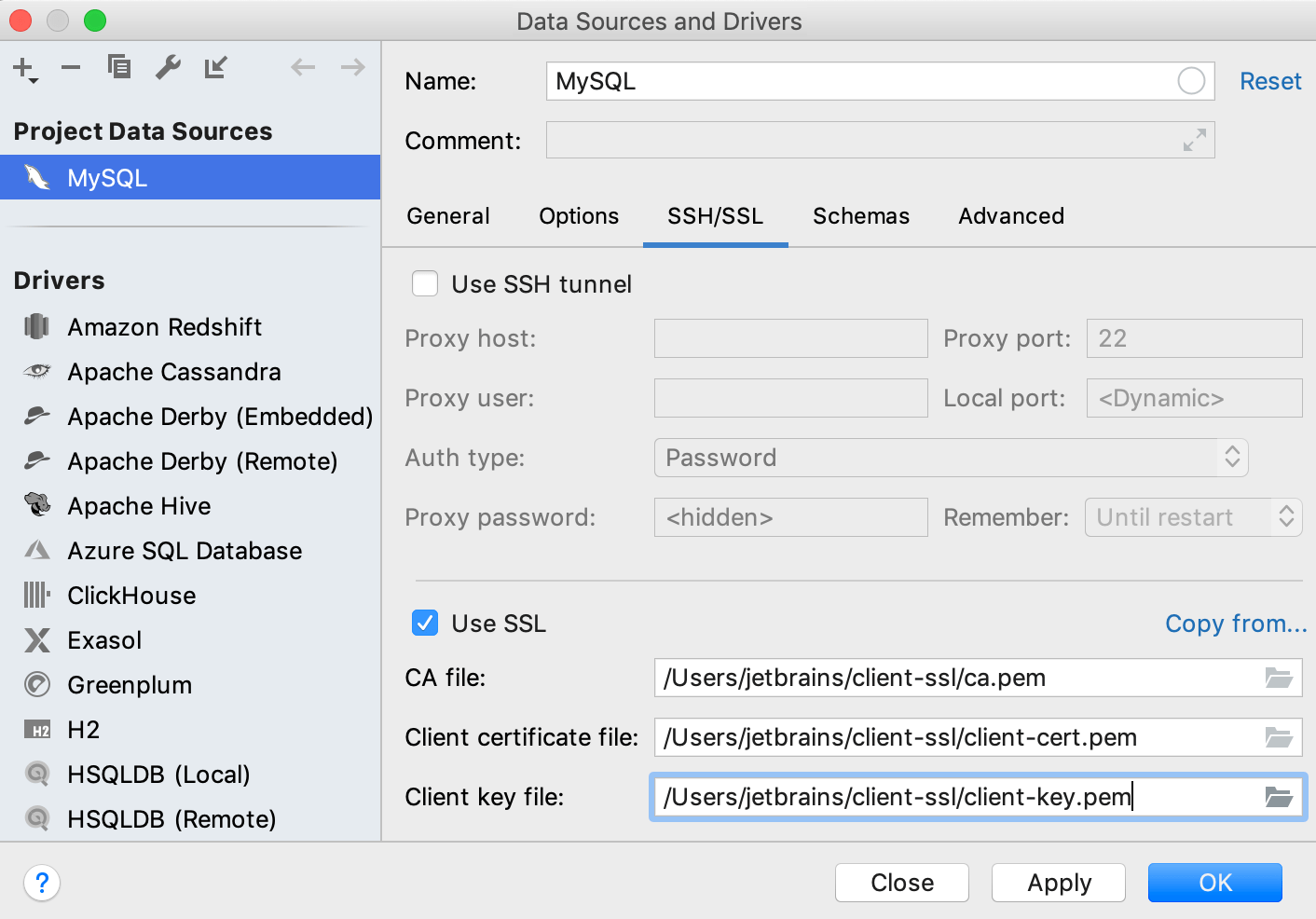Screen dimensions: 1316x919
Task: Browse for Client key file with the folder icon
Action: (x=1279, y=797)
